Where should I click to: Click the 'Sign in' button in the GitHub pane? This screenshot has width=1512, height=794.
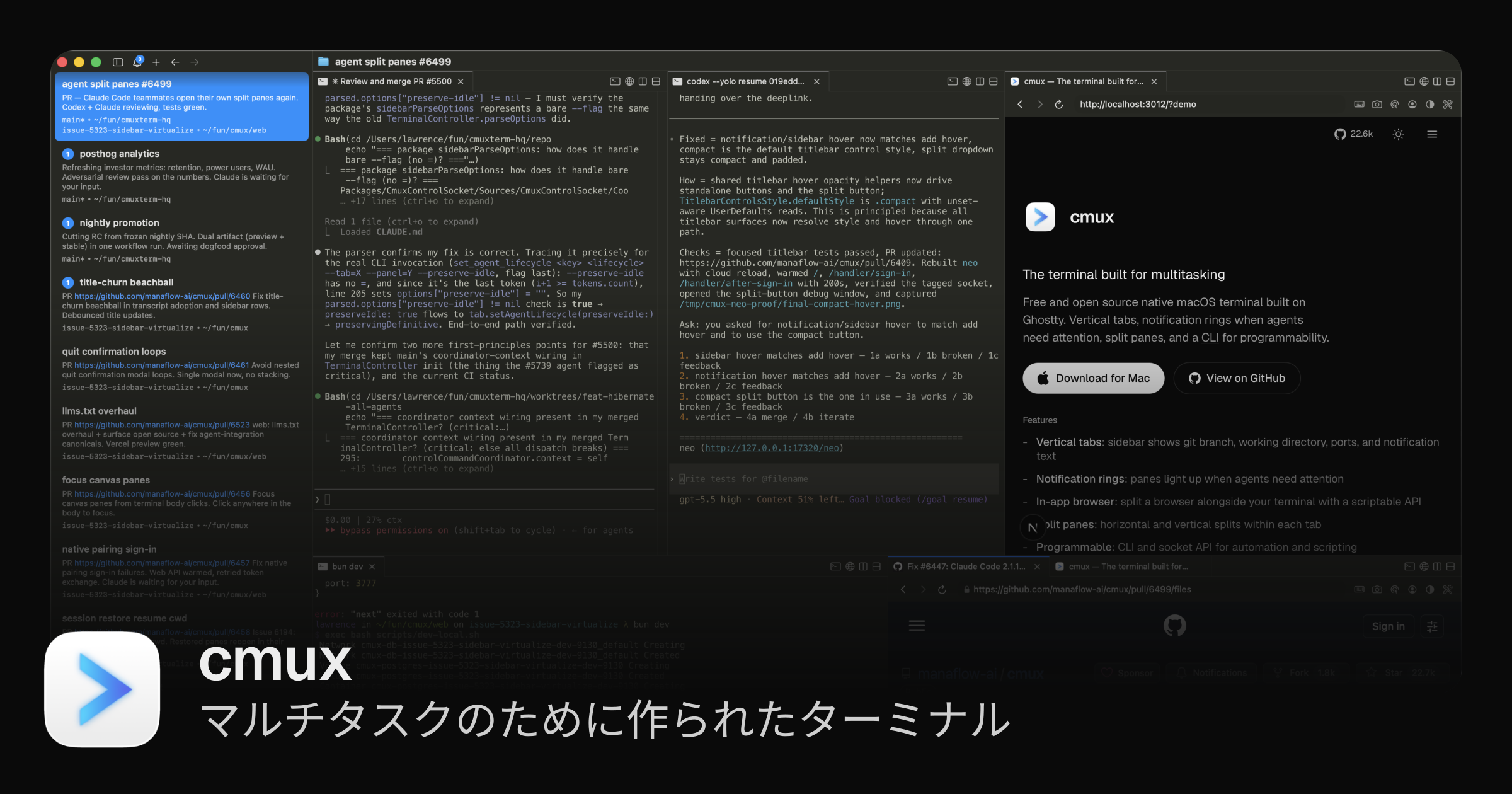1388,626
